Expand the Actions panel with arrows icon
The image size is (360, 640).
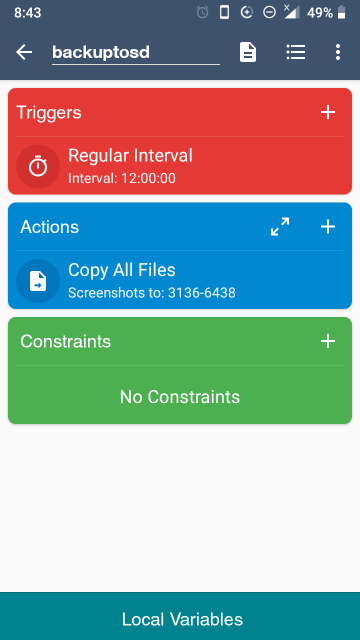click(x=280, y=227)
